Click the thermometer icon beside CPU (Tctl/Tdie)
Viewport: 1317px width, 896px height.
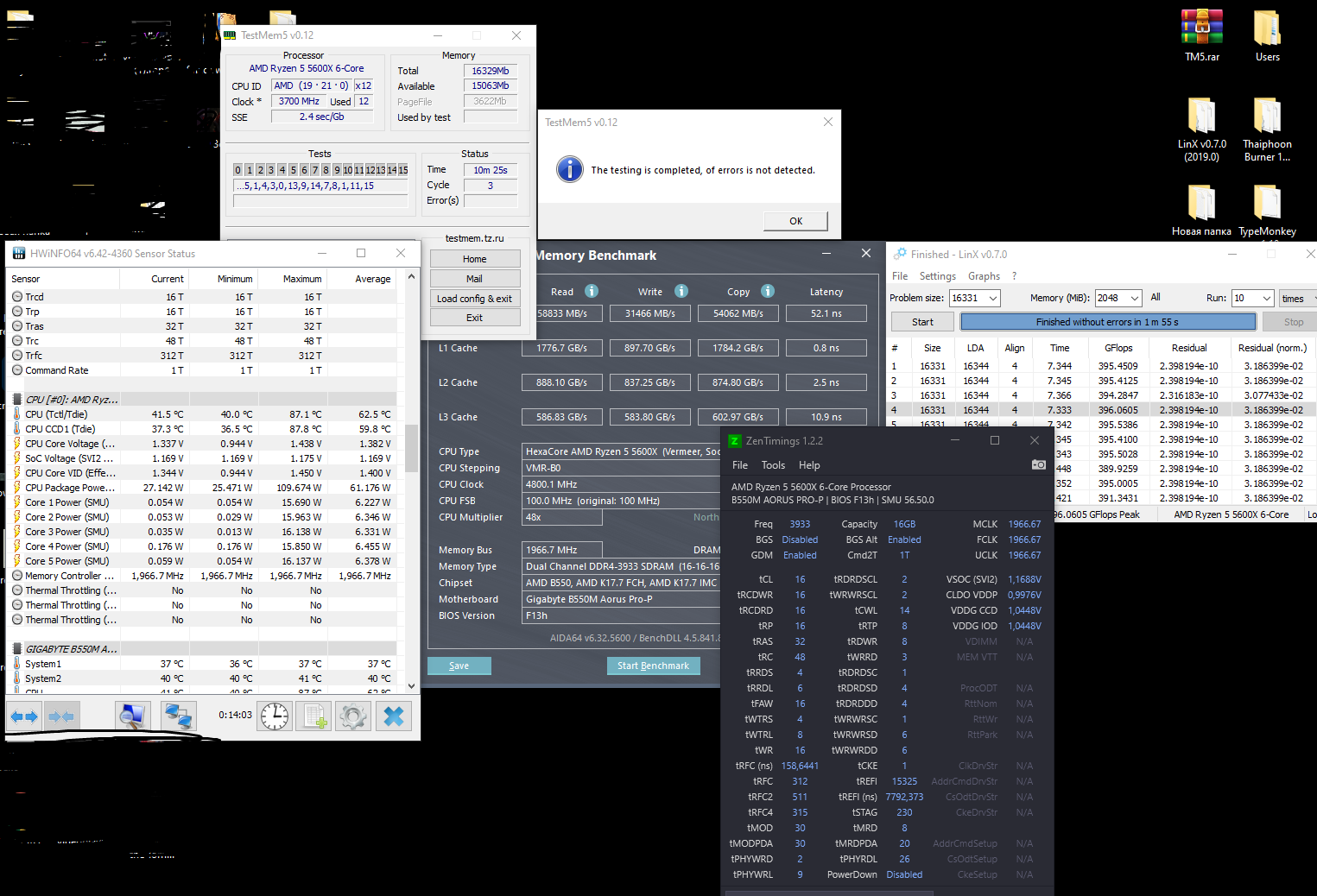pos(17,414)
